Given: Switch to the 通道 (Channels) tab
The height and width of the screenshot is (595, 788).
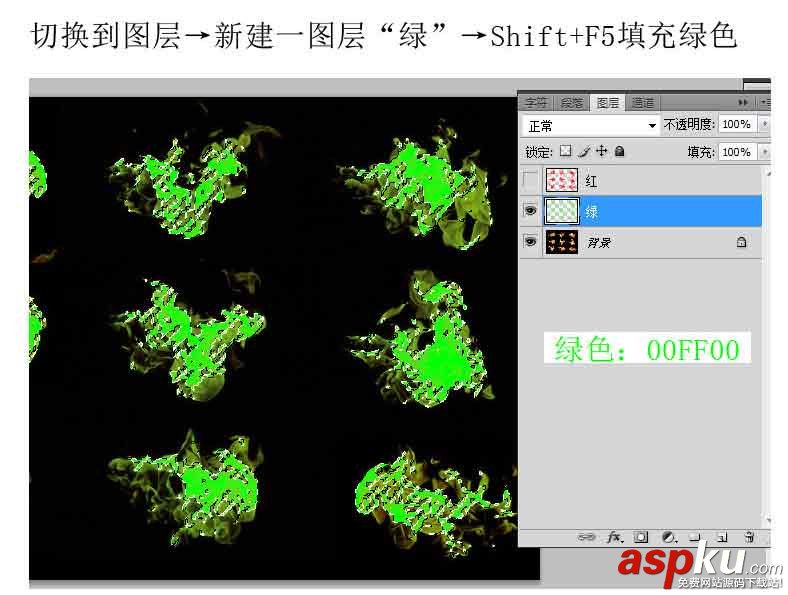Looking at the screenshot, I should click(643, 103).
